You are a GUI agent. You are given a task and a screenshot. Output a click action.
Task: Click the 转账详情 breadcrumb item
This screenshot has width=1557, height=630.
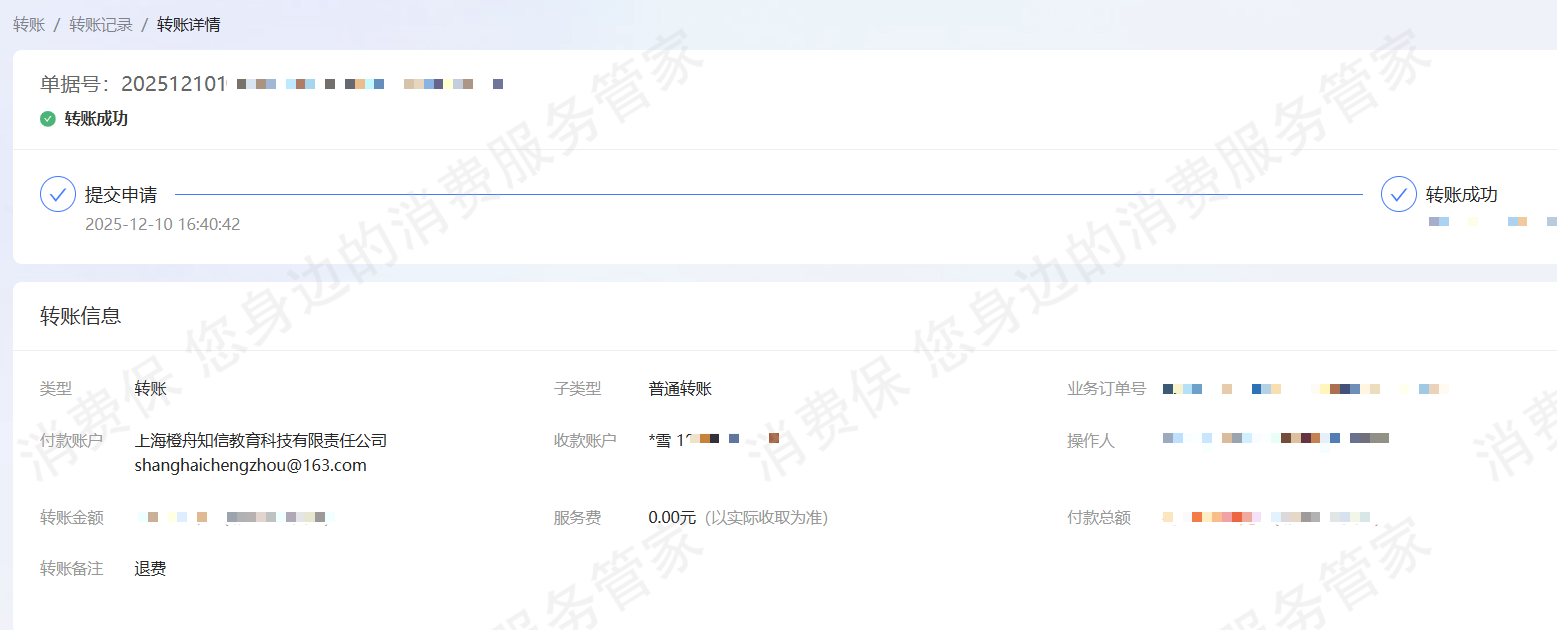(x=189, y=25)
